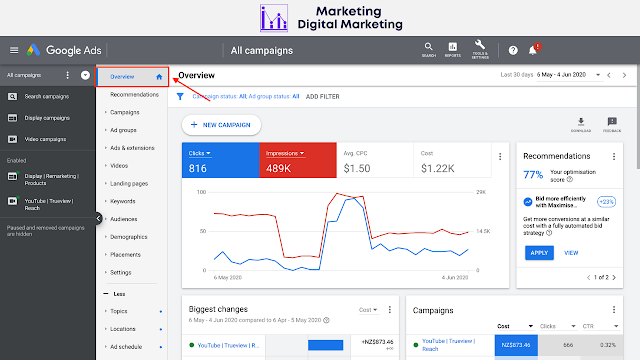The image size is (640, 360).
Task: Open Campaigns menu item
Action: point(124,112)
